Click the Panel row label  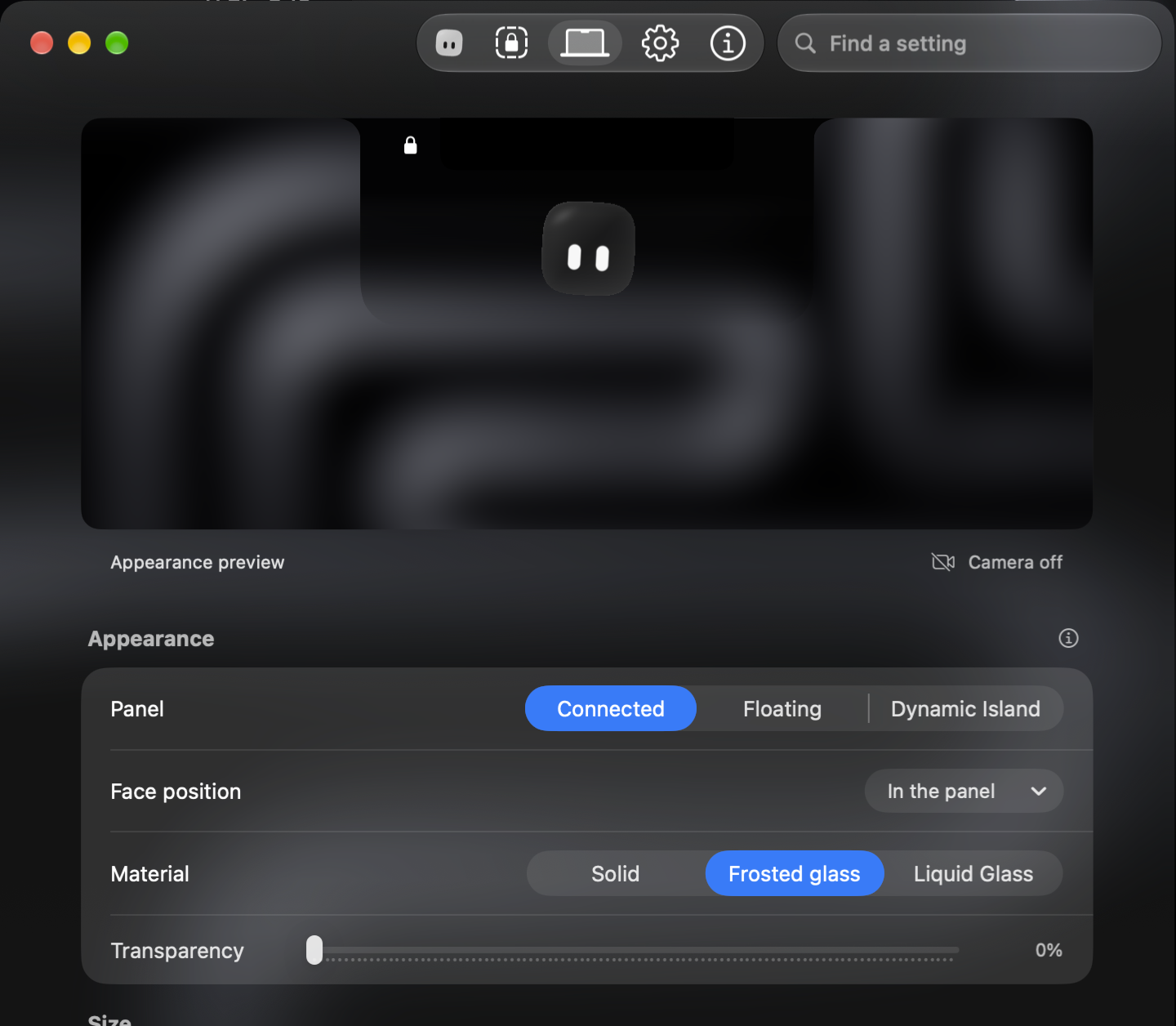(x=137, y=709)
